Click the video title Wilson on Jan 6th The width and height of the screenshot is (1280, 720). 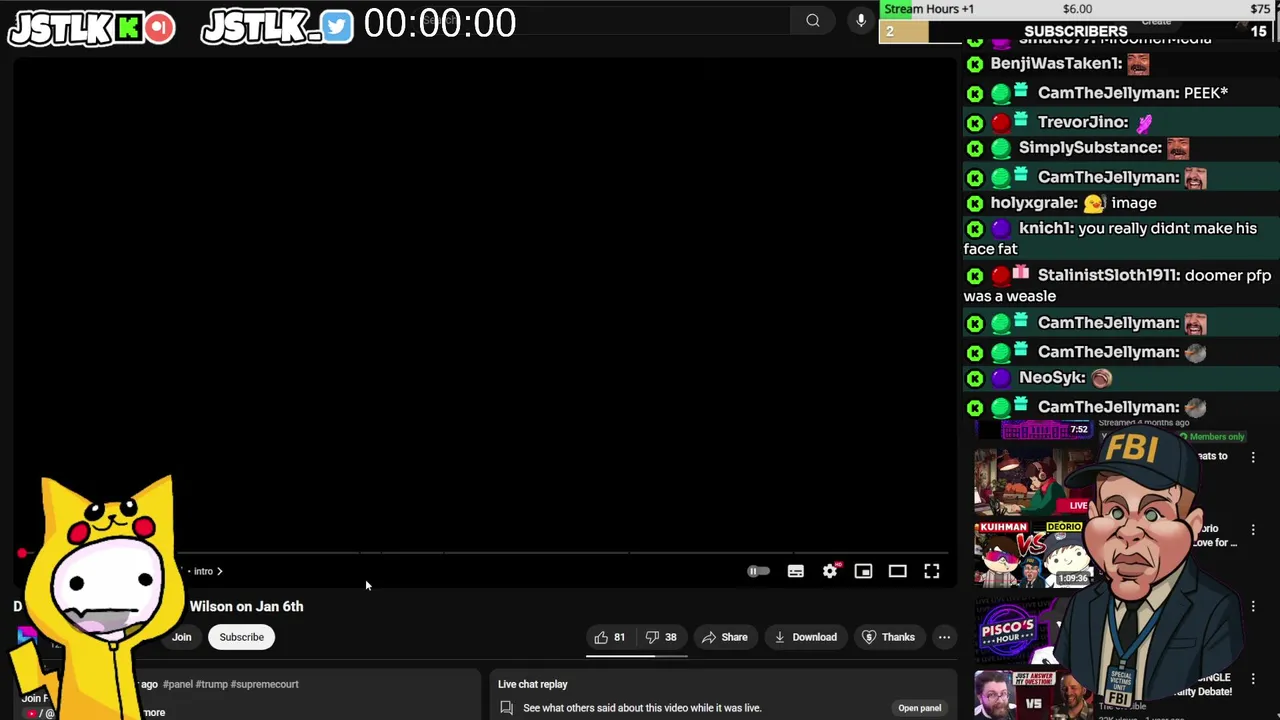(x=246, y=606)
